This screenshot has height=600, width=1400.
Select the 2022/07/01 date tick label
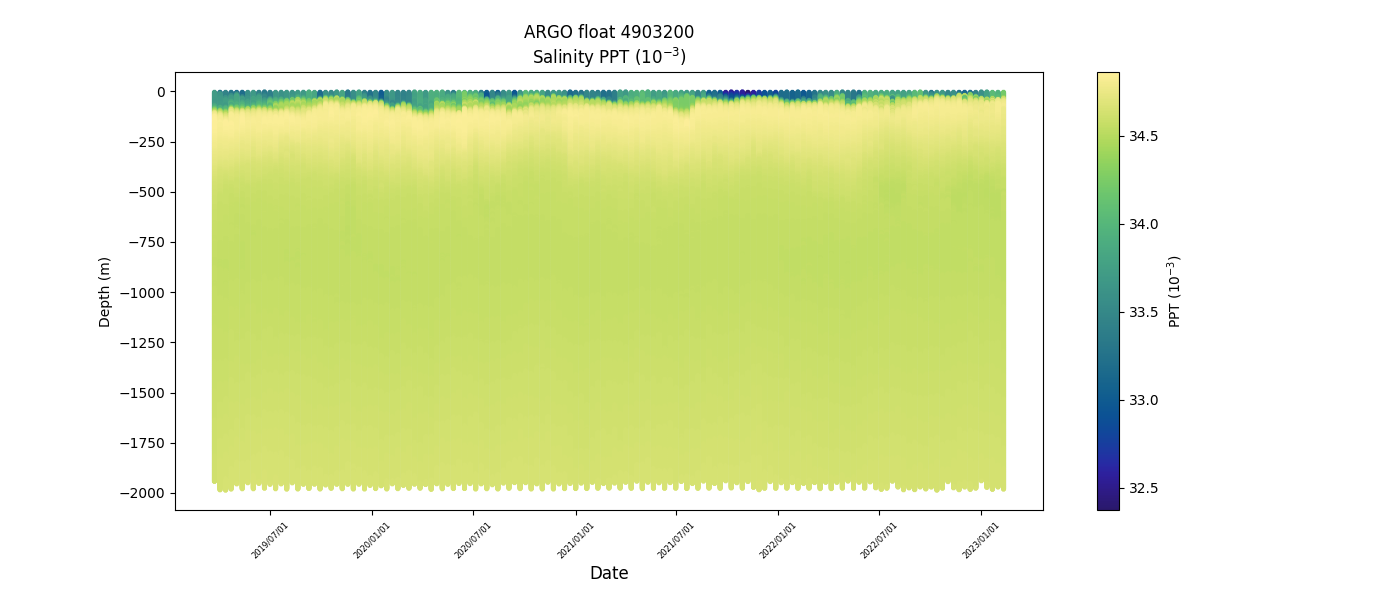click(x=879, y=539)
